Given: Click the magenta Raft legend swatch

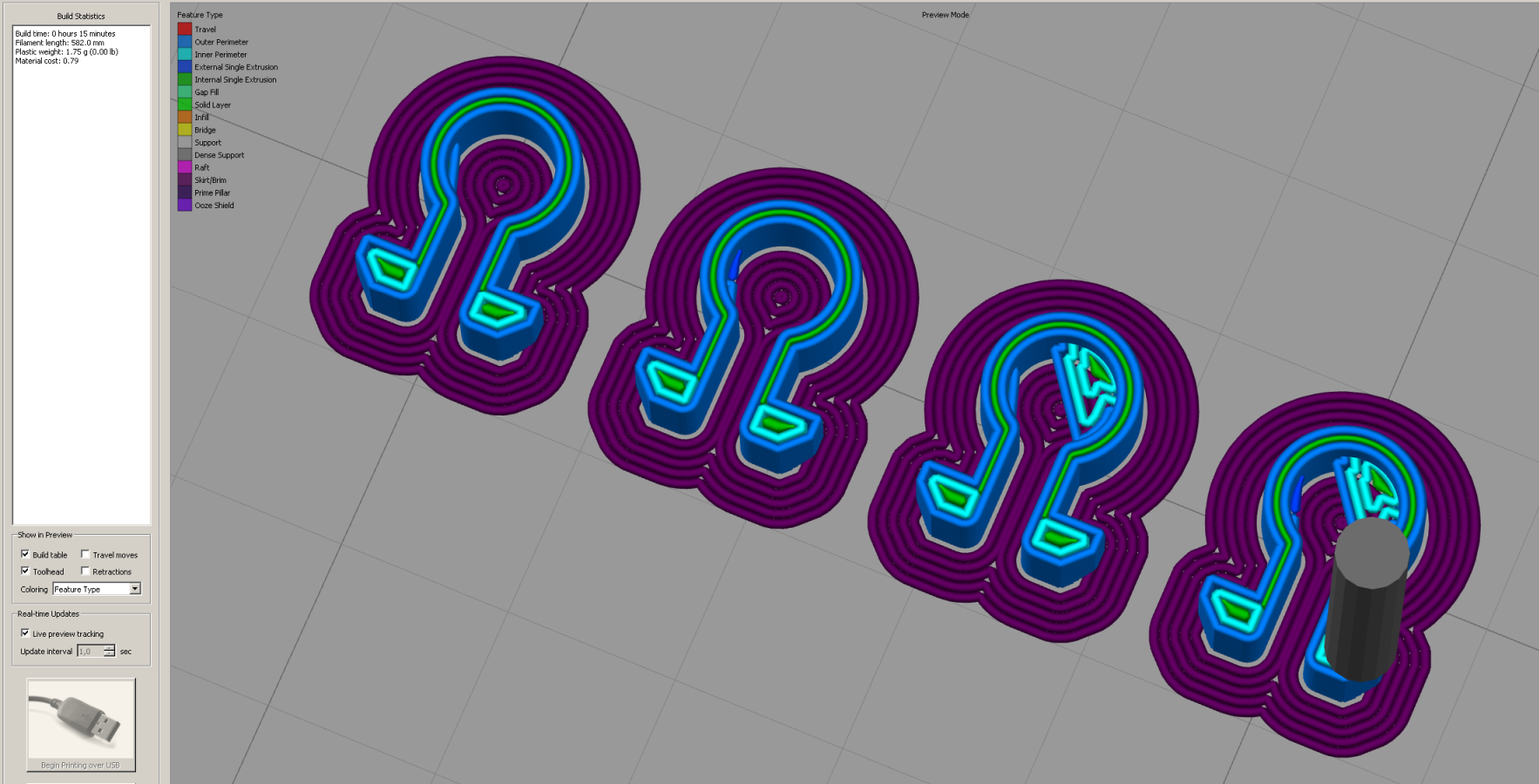Looking at the screenshot, I should (185, 167).
